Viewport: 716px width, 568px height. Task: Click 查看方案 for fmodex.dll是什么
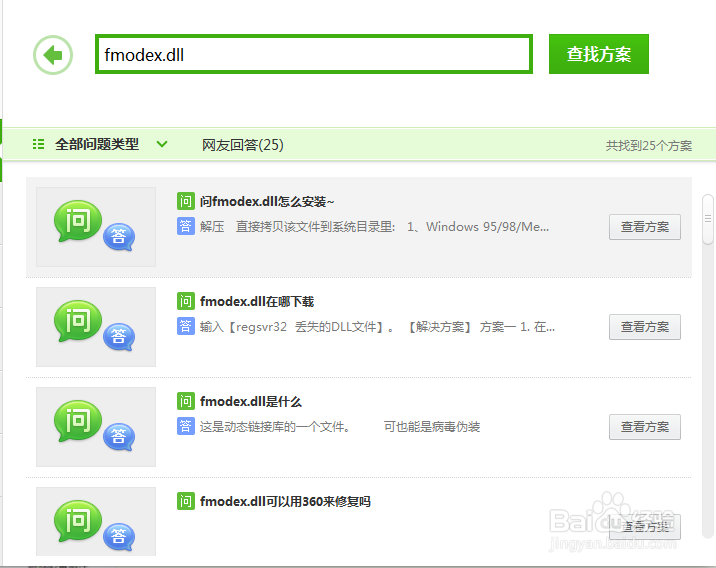645,427
